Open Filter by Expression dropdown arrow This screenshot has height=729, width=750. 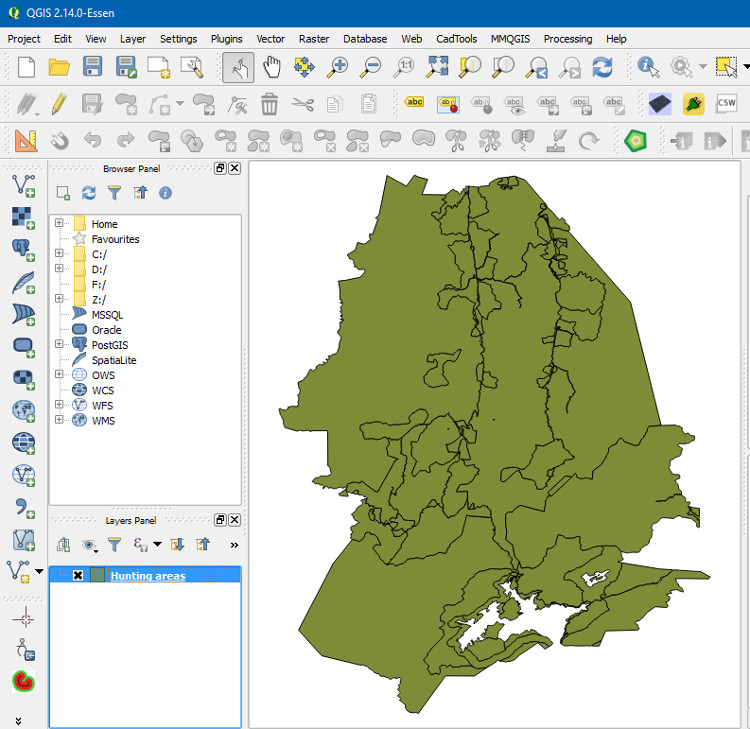coord(157,544)
